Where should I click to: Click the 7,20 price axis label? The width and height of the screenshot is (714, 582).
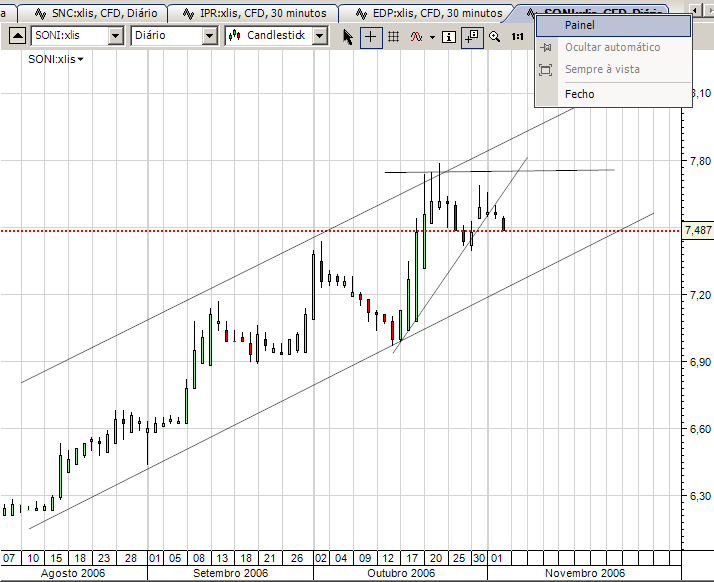click(x=700, y=295)
